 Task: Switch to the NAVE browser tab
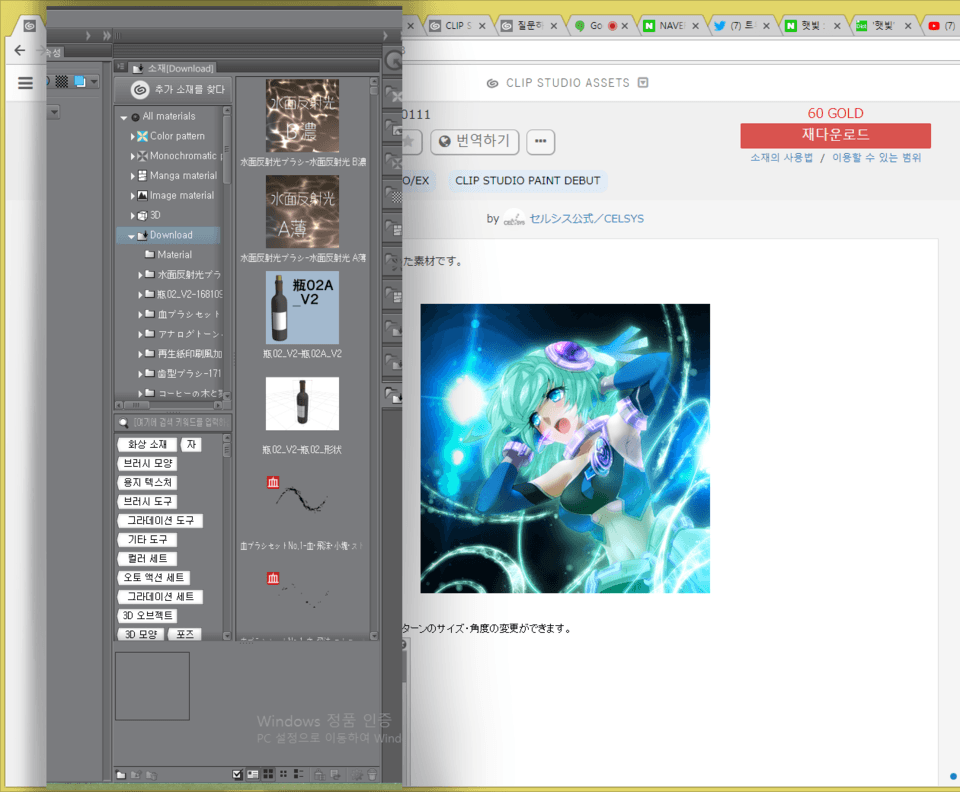[671, 26]
